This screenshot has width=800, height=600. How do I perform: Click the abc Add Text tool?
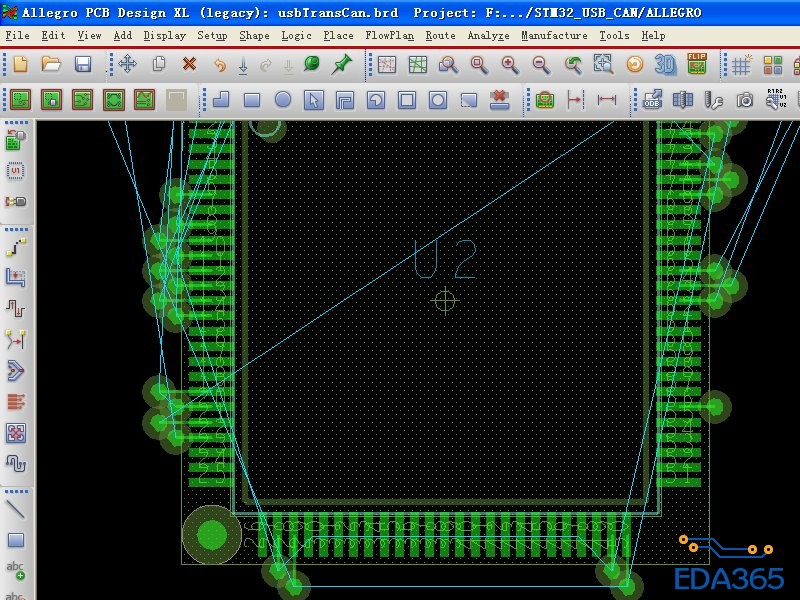(15, 570)
